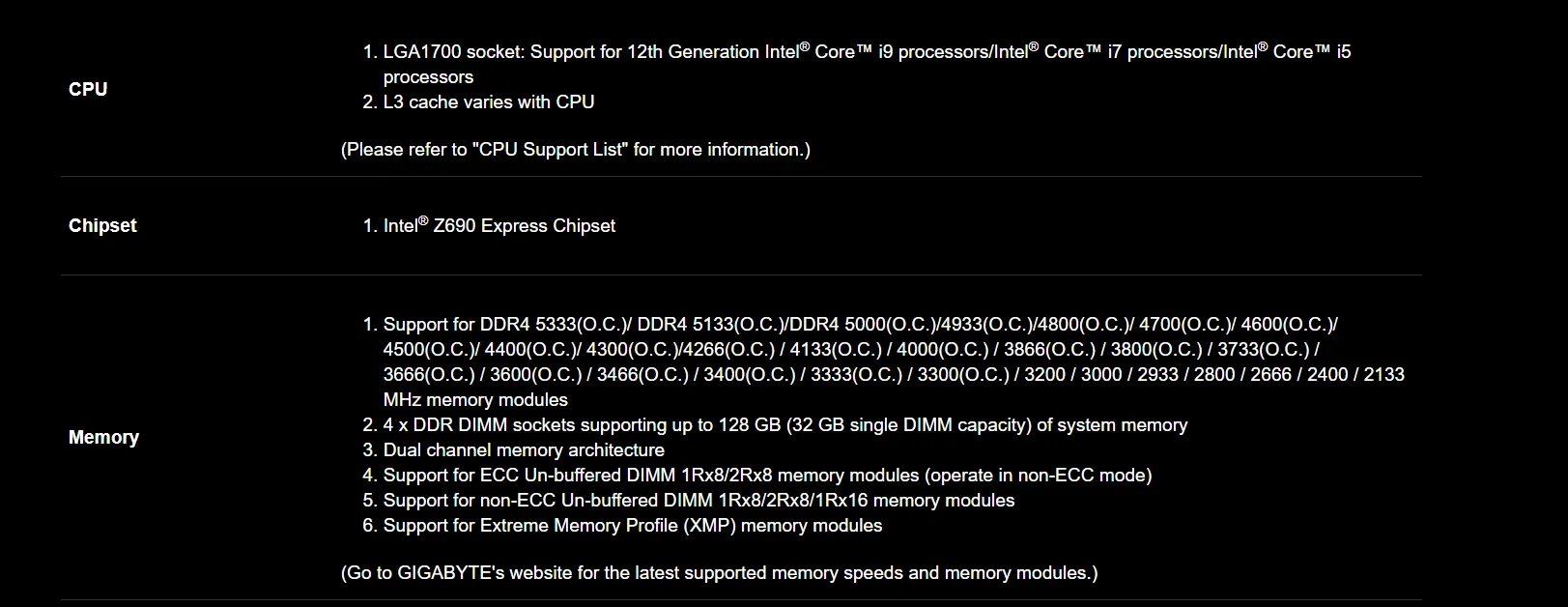
Task: Click the non-ECC Un-buffered DIMM support line
Action: (699, 500)
